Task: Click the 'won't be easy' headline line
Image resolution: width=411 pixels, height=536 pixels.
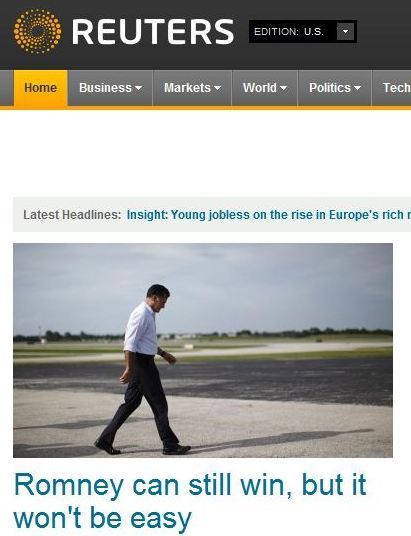Action: [x=103, y=519]
